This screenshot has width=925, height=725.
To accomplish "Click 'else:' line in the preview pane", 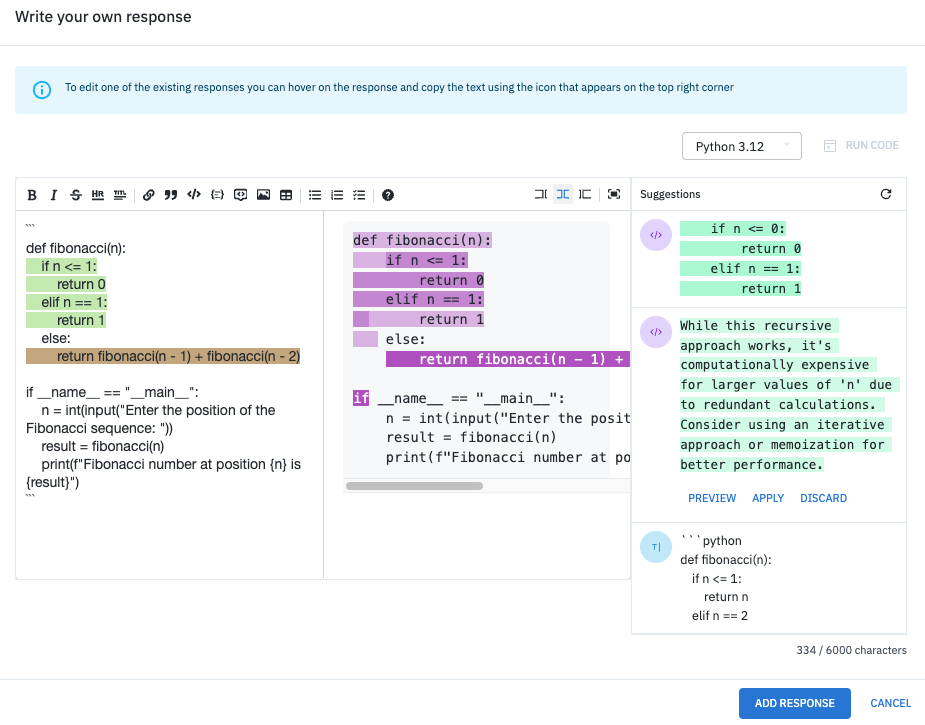I will (405, 339).
